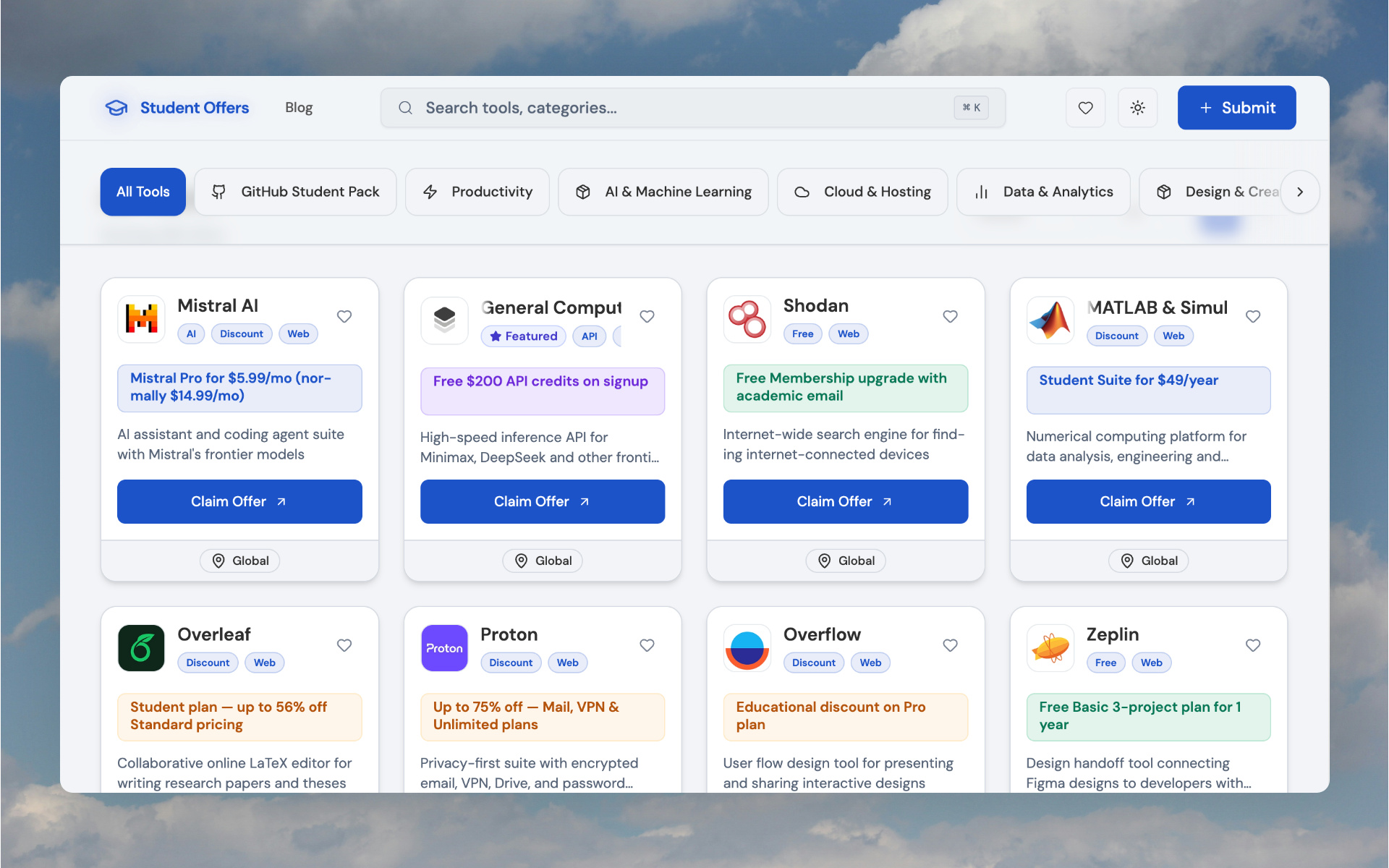Click 'Free $200 API credits on signup' text
Screen dimensions: 1389x868
pos(540,381)
